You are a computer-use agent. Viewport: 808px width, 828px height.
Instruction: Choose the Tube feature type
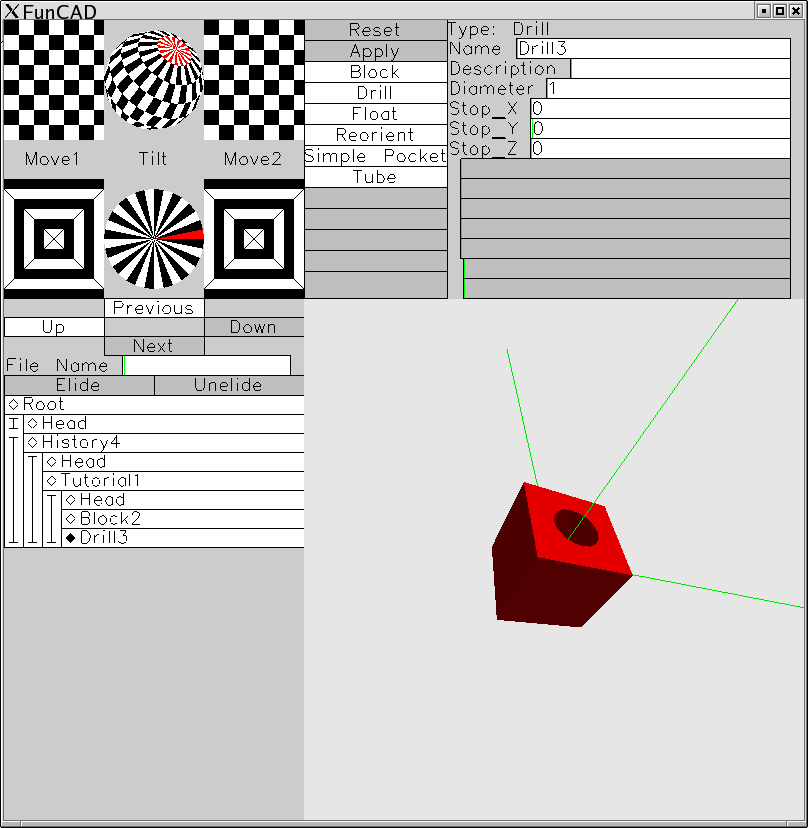click(x=376, y=177)
